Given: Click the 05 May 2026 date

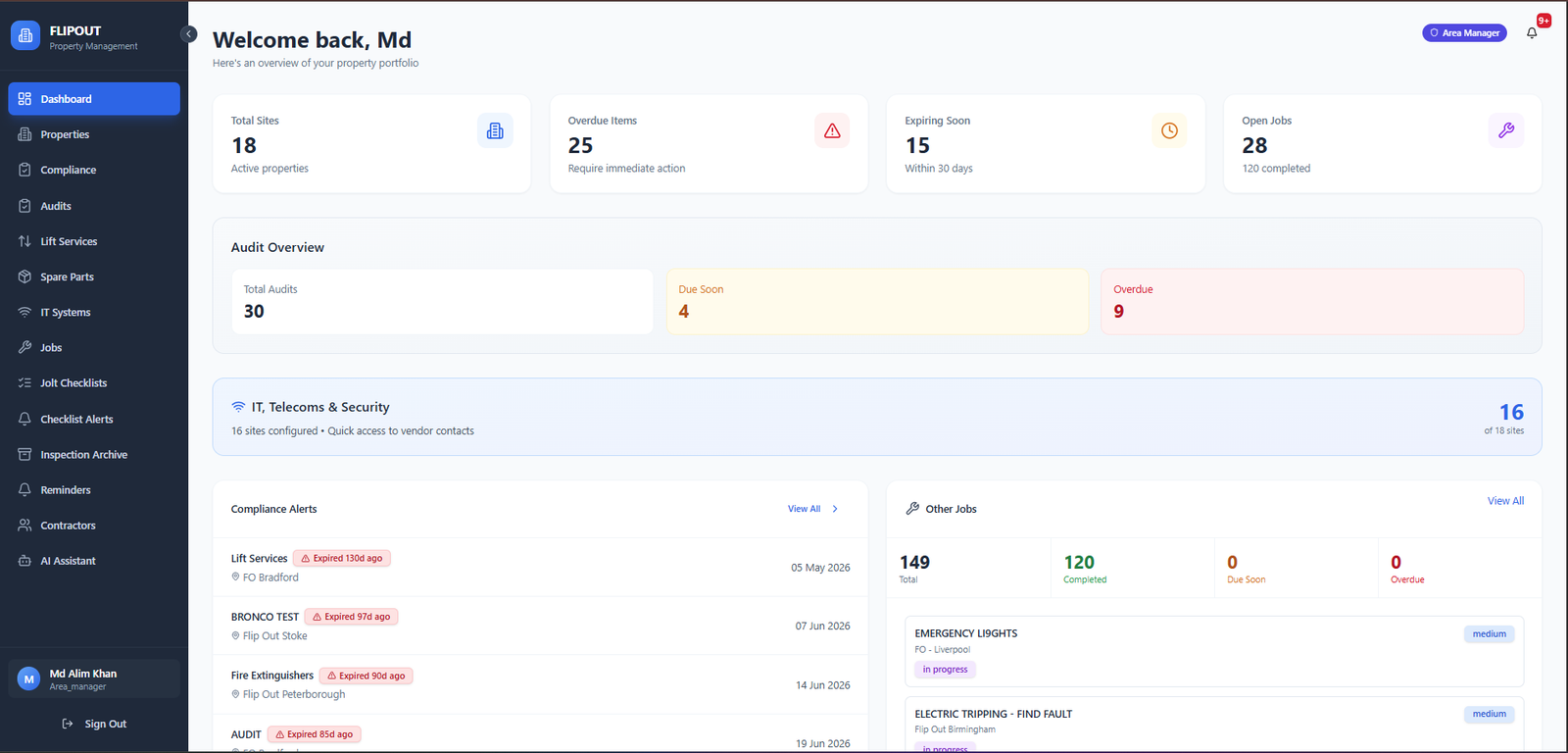Looking at the screenshot, I should pyautogui.click(x=820, y=568).
